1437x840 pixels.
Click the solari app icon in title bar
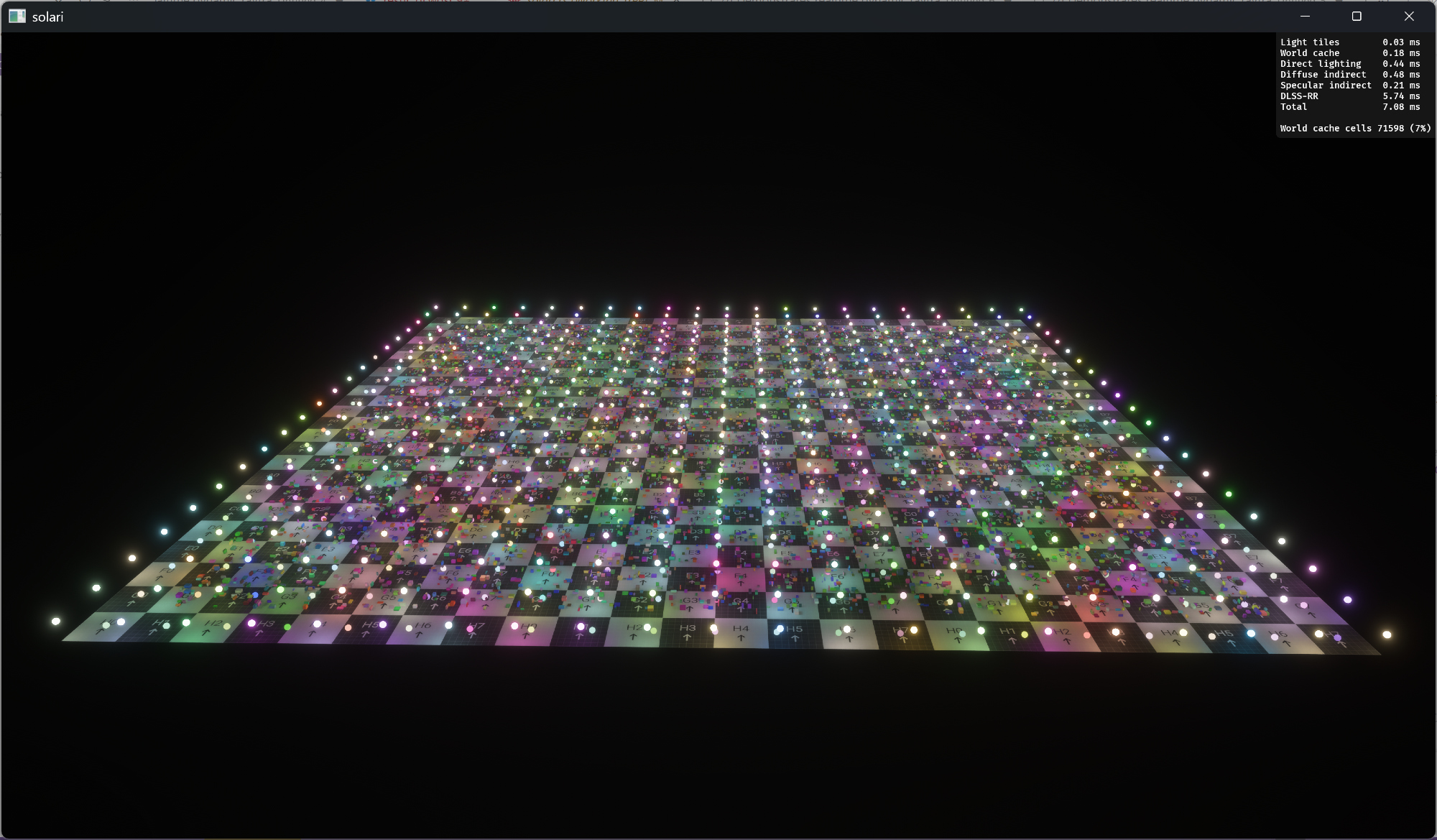17,16
